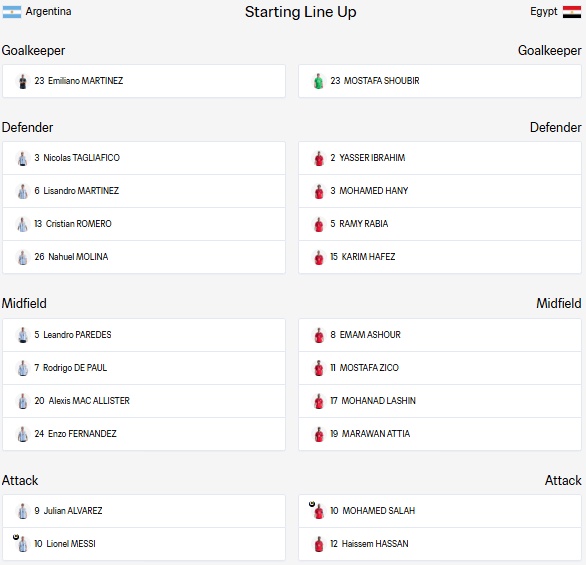The image size is (586, 565).
Task: Click Yasser Ibrahim's red jersey icon
Action: point(319,158)
